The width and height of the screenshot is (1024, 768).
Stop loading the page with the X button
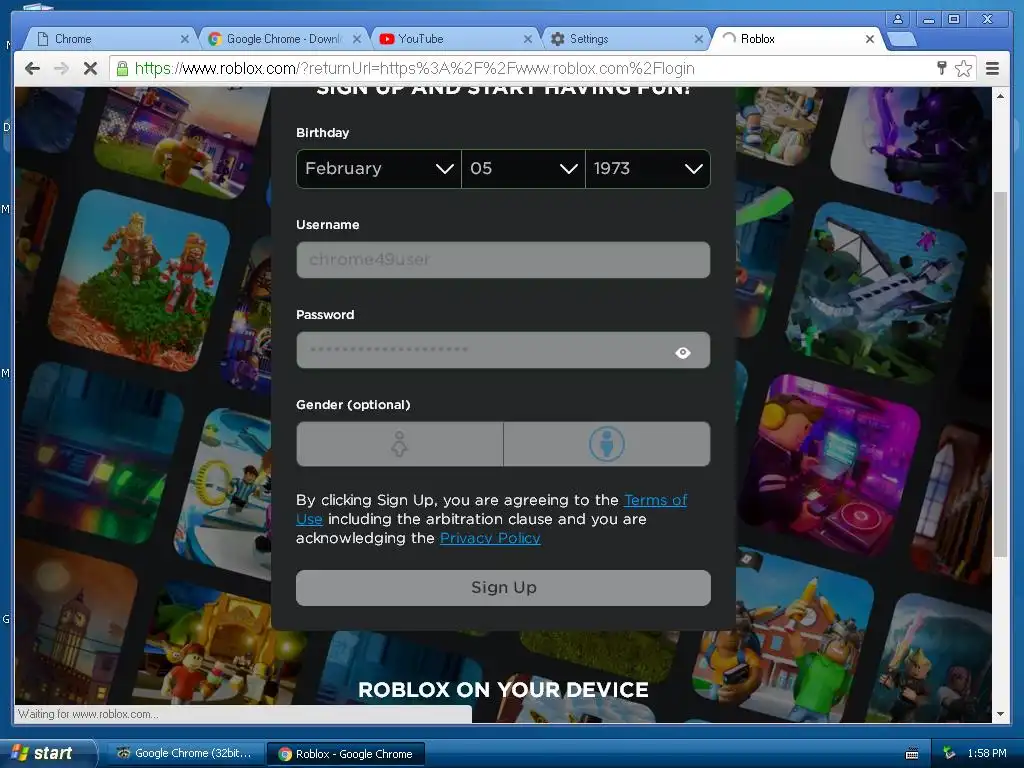pyautogui.click(x=90, y=68)
